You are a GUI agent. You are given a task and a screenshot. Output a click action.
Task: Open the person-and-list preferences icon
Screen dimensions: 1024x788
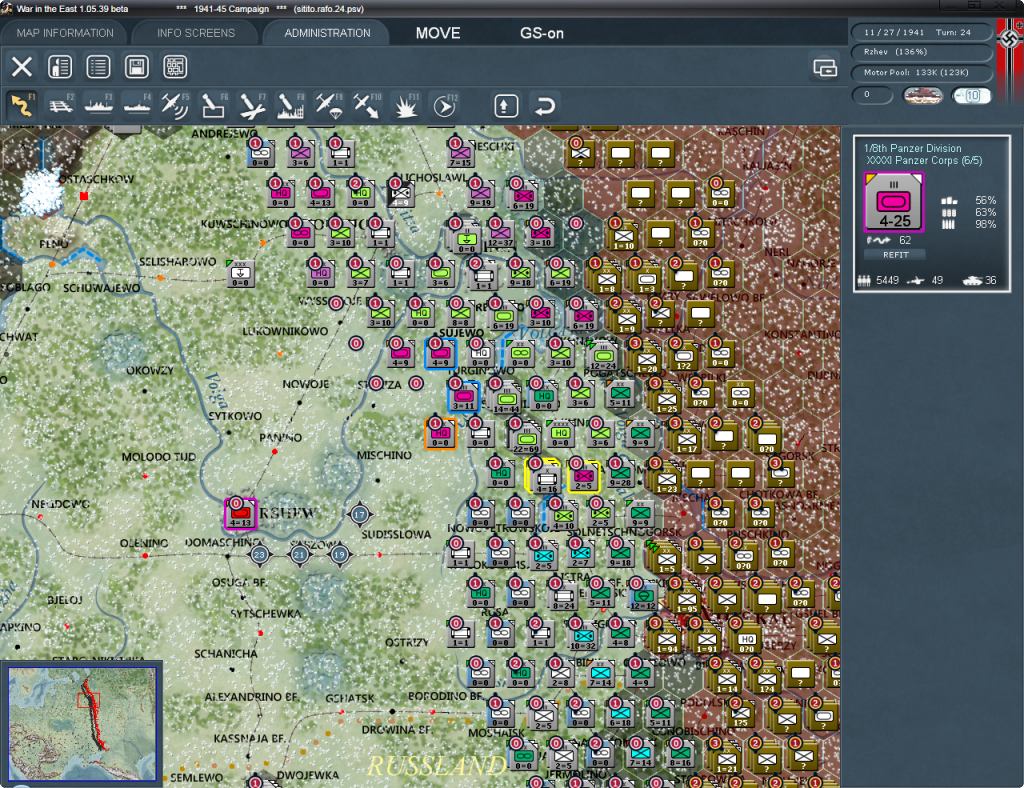(x=60, y=67)
